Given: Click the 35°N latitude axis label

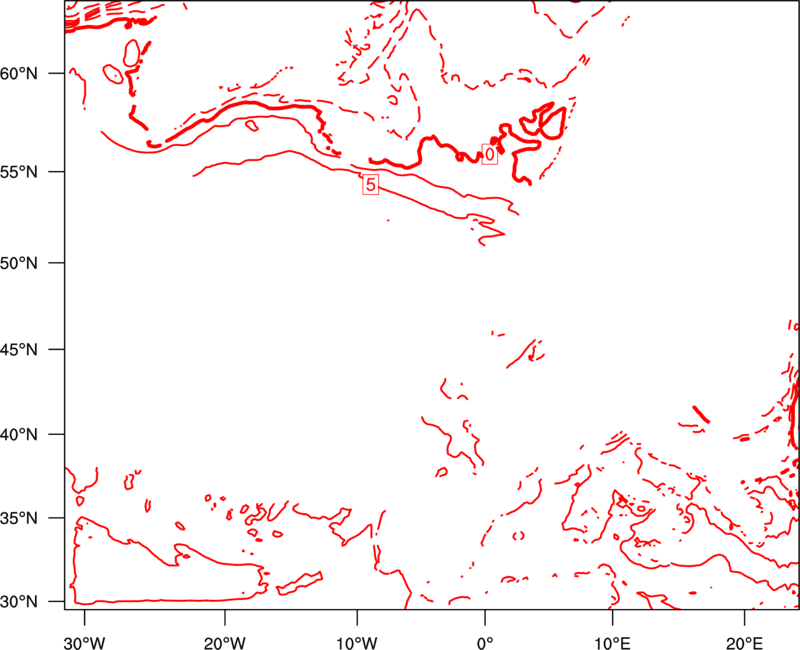Looking at the screenshot, I should pyautogui.click(x=19, y=518).
